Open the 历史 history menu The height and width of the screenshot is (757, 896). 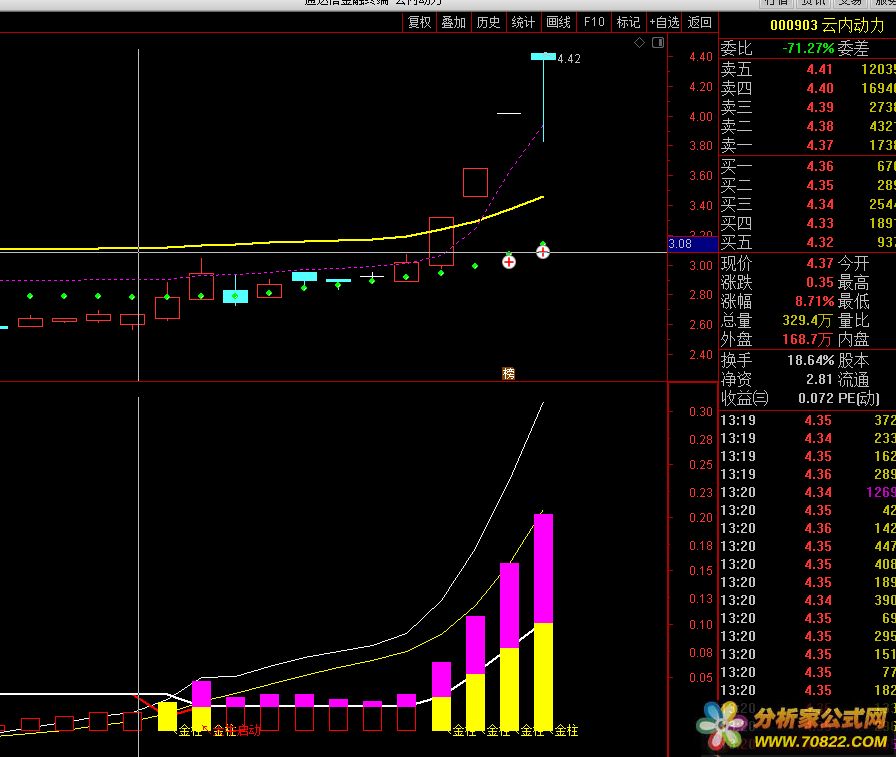[489, 22]
